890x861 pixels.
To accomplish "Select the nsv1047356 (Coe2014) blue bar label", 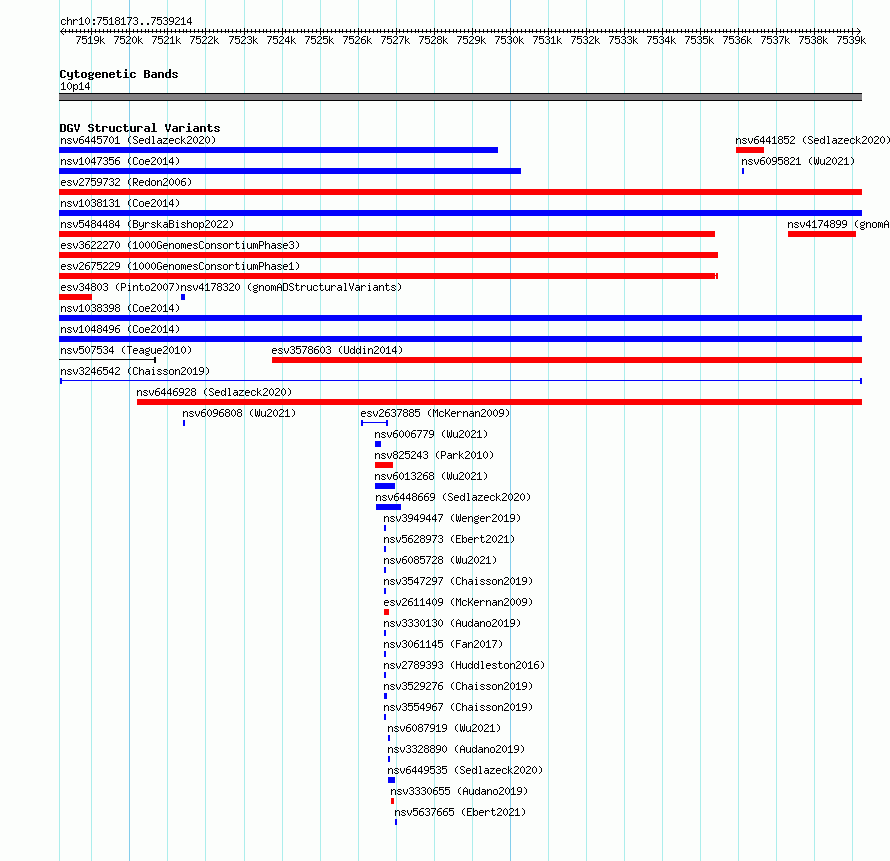I will point(120,161).
